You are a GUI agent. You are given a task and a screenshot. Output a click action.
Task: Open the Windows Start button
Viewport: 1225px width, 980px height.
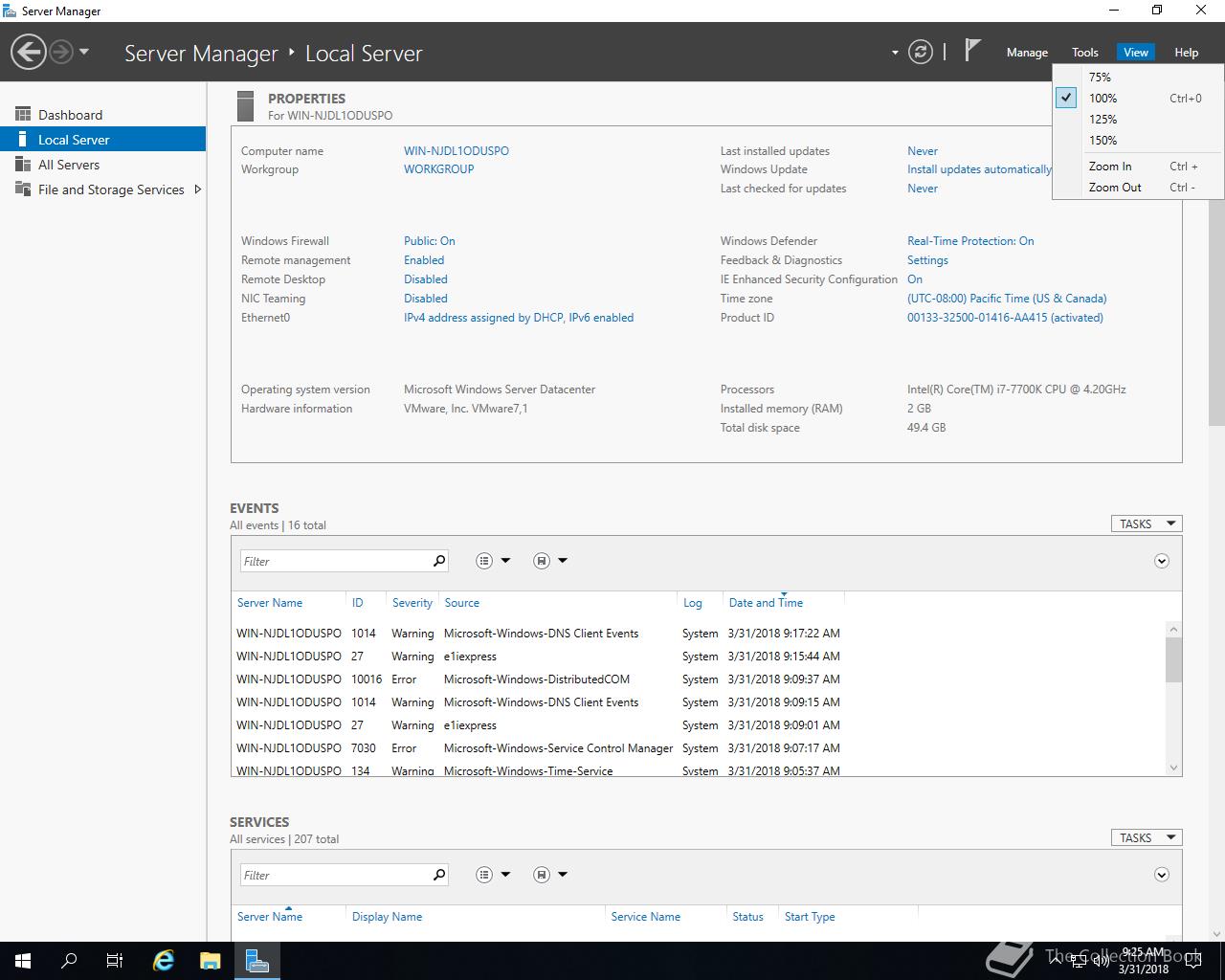(x=23, y=961)
